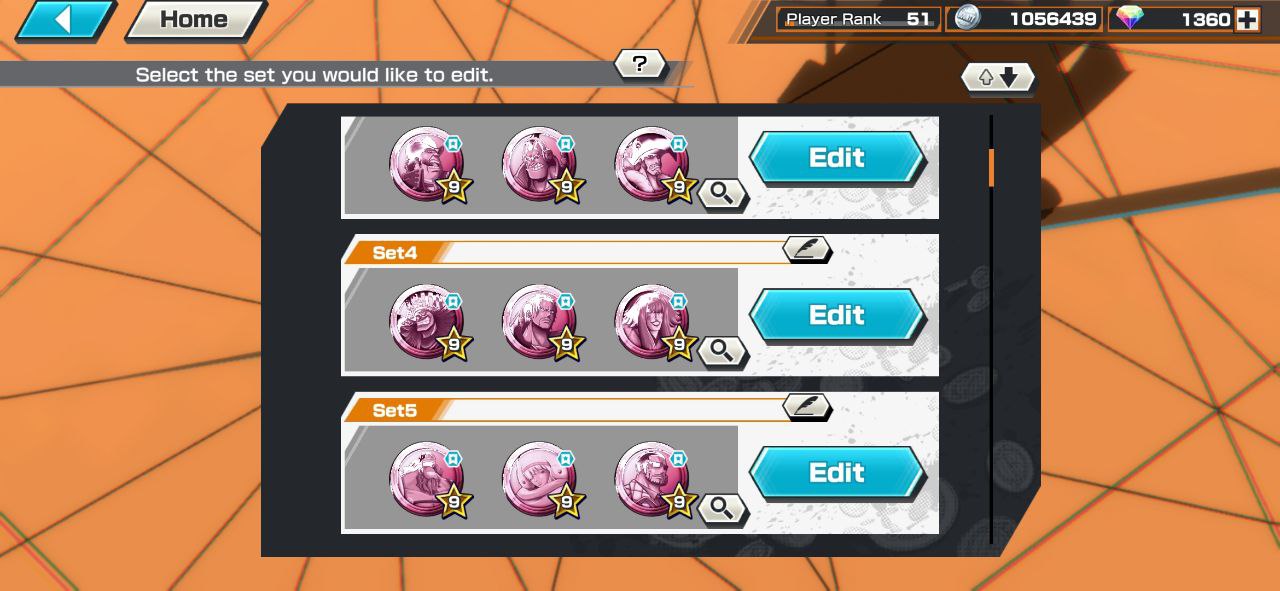1280x591 pixels.
Task: Click the rename quill icon for Set5
Action: (807, 406)
